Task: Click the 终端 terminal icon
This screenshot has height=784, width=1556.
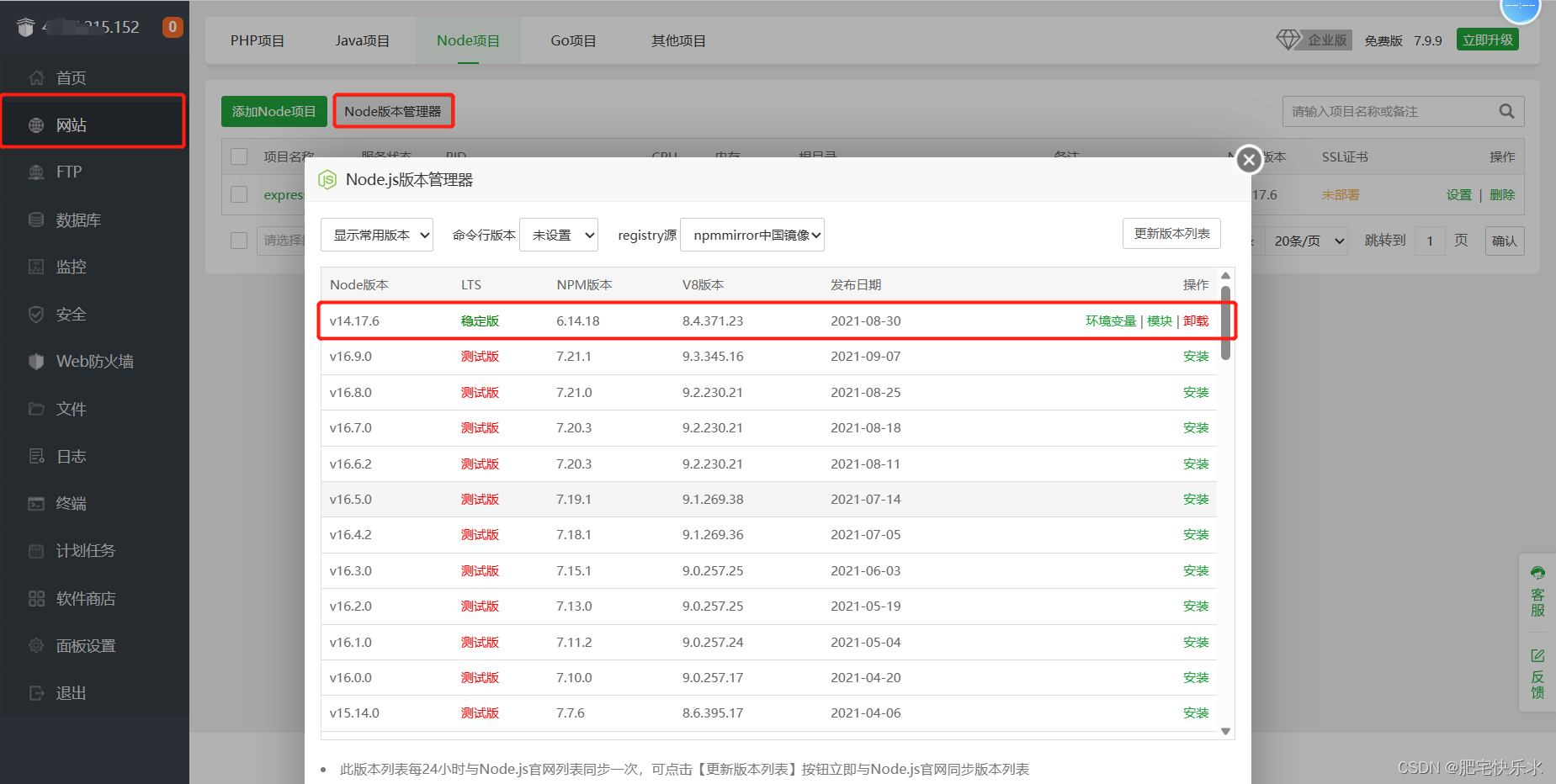Action: pyautogui.click(x=36, y=504)
